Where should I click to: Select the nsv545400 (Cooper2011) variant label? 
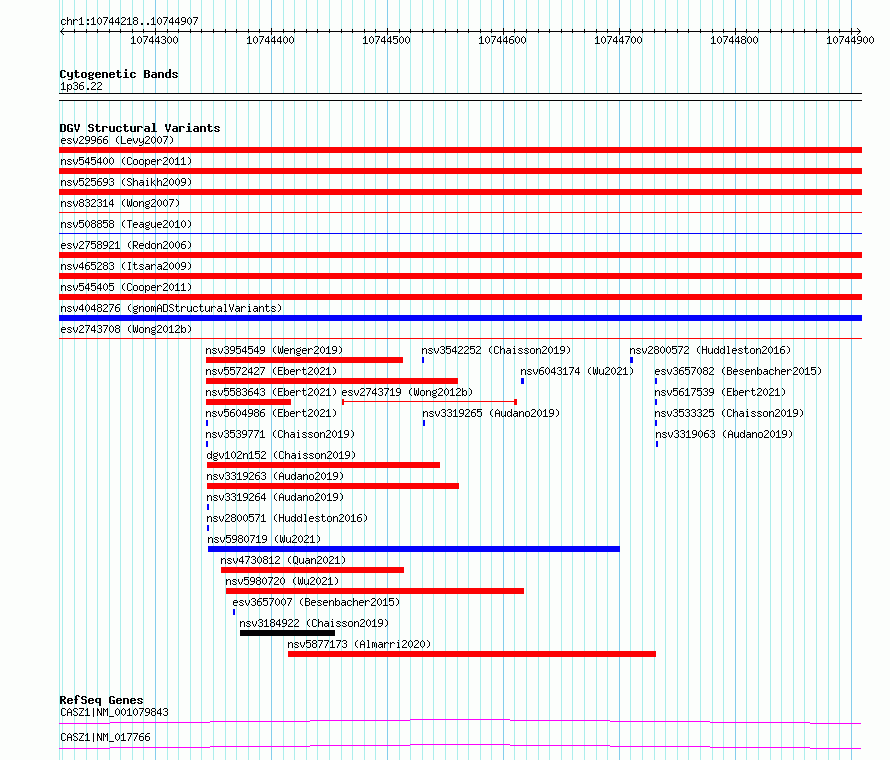coord(126,161)
